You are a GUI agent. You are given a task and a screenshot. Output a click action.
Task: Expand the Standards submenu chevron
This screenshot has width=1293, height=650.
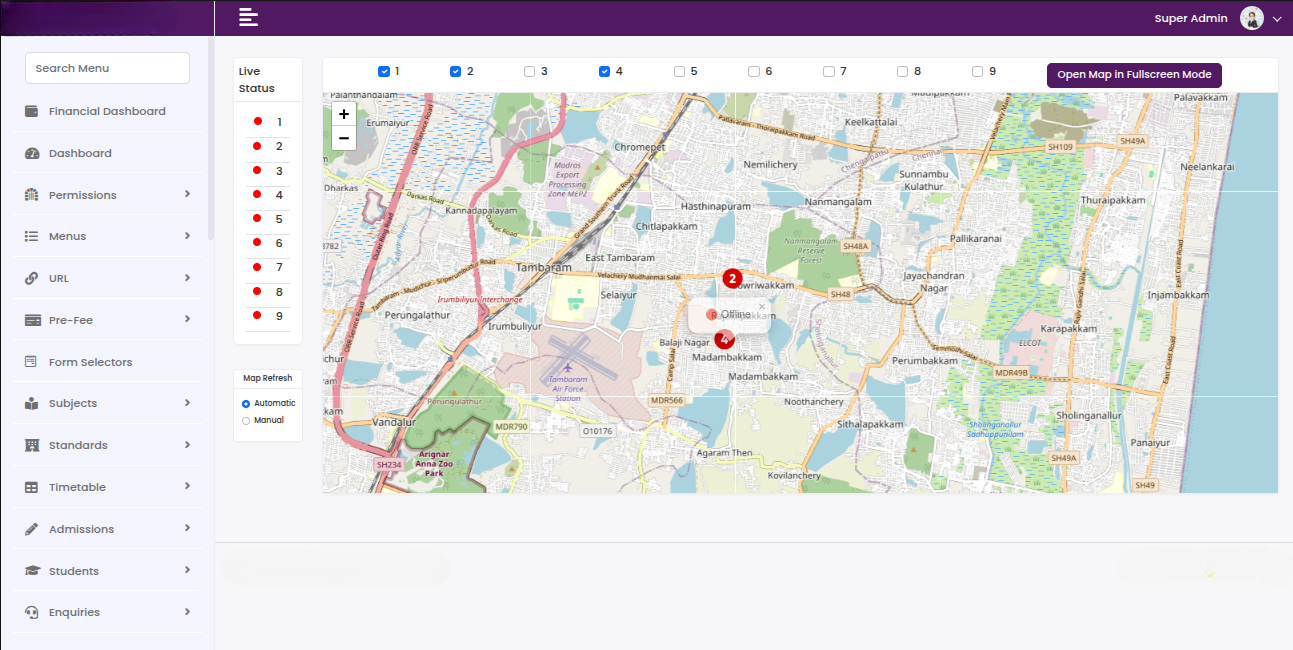tap(187, 444)
